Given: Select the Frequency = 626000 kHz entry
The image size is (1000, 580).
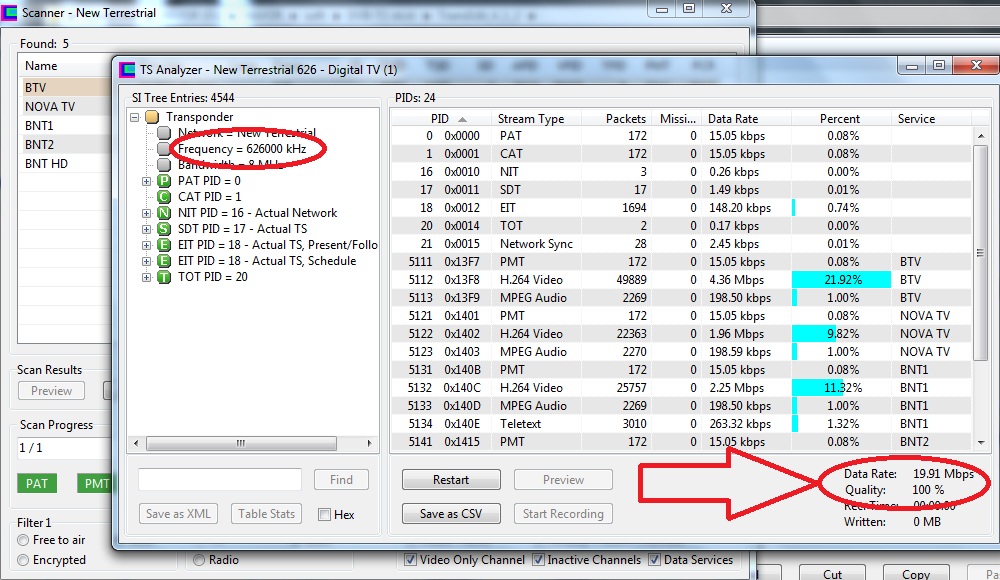Looking at the screenshot, I should coord(242,149).
